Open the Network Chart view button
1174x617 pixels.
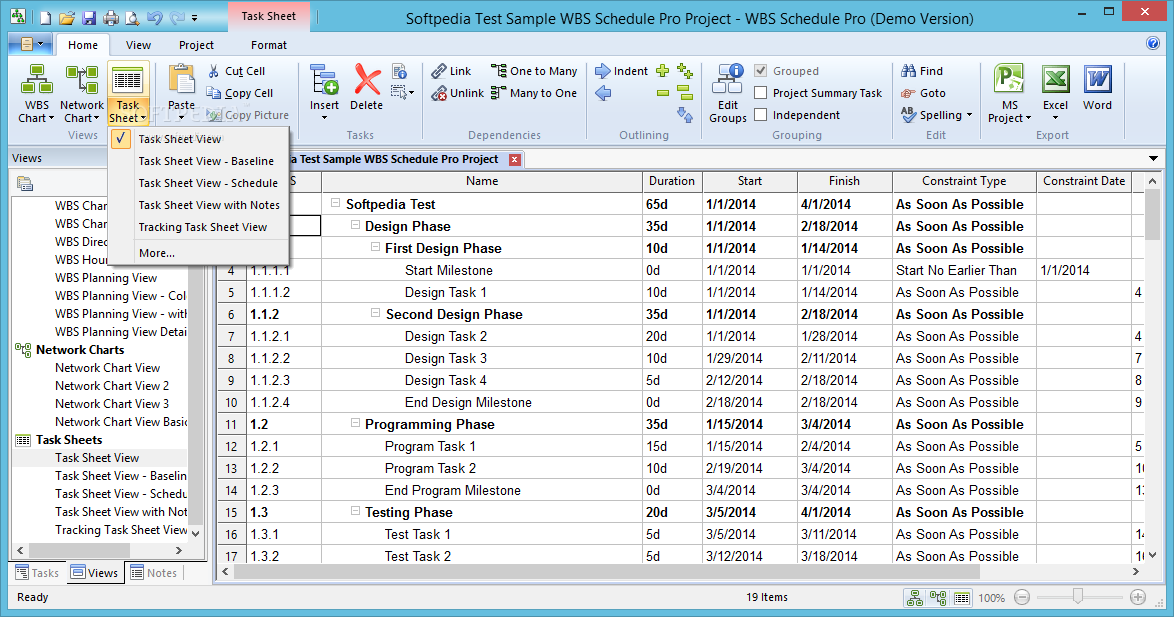click(82, 94)
